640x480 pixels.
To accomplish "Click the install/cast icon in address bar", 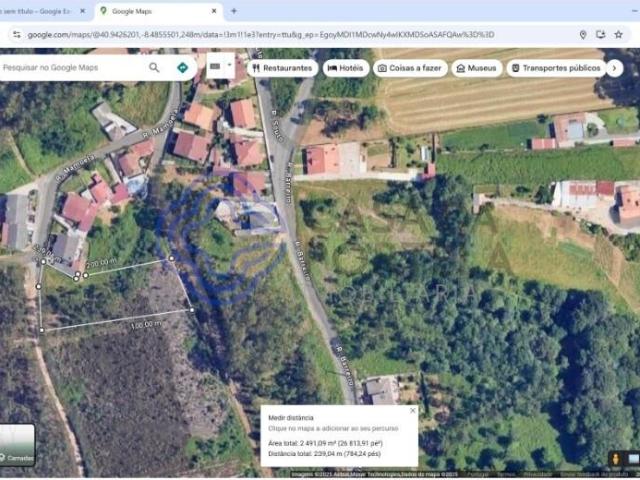I will pos(600,35).
